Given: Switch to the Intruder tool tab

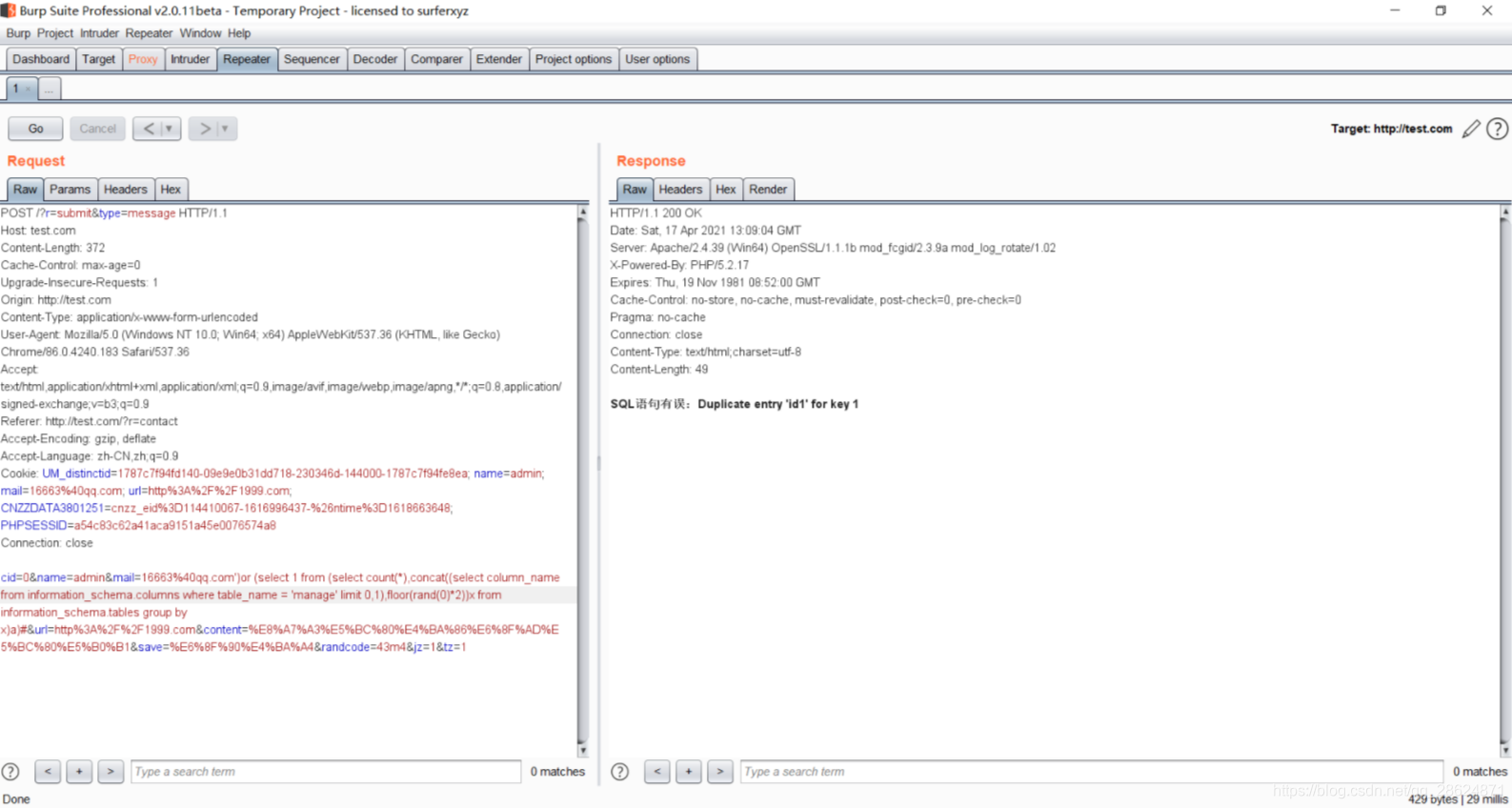Looking at the screenshot, I should tap(190, 59).
